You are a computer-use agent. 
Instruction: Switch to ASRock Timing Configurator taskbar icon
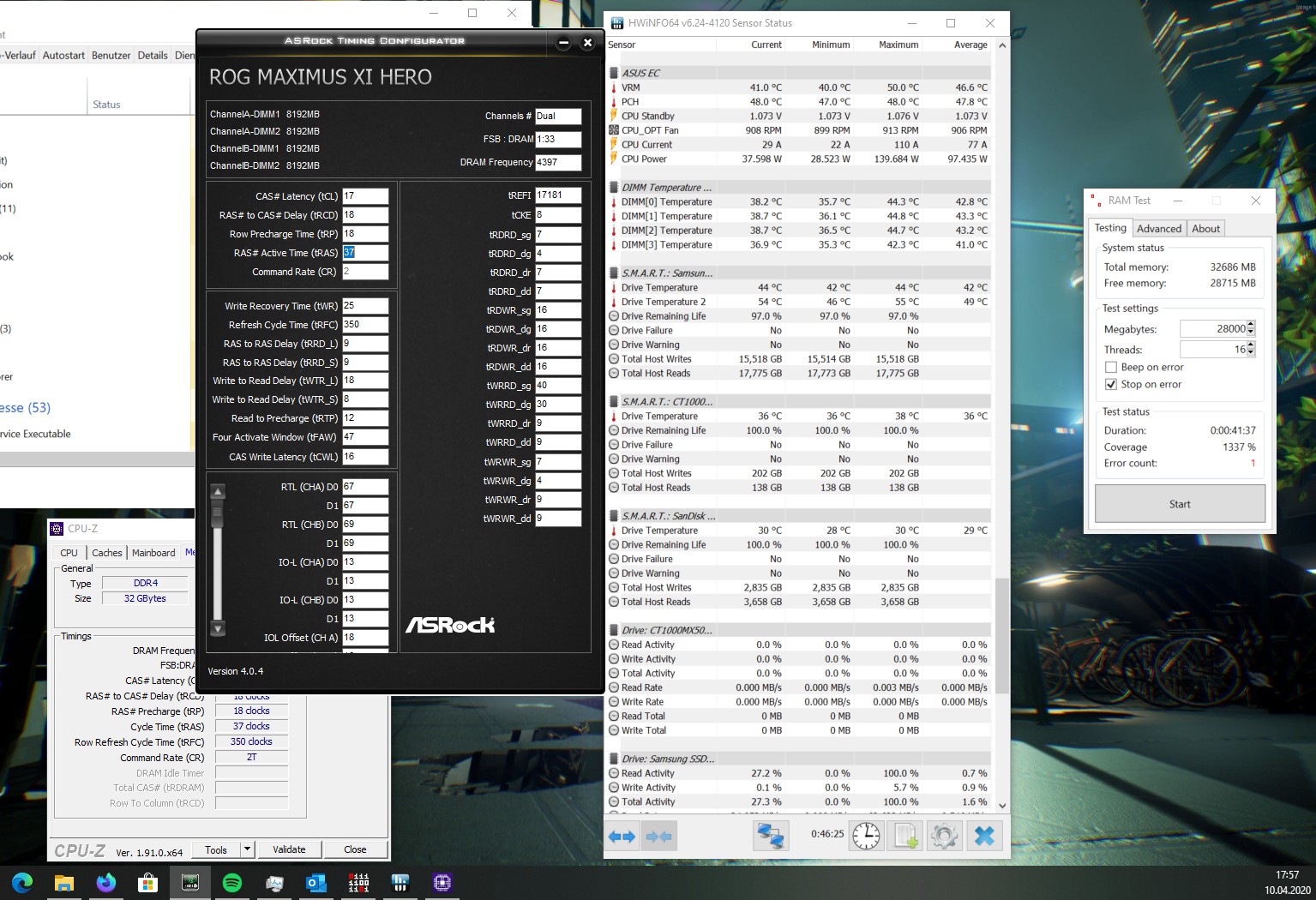tap(190, 883)
